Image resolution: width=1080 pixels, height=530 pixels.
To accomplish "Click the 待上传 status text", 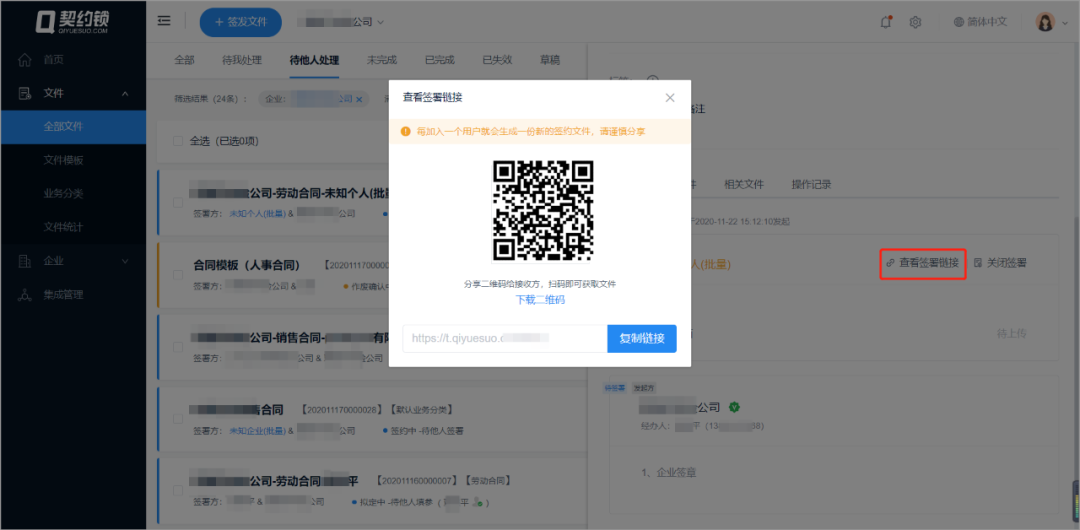I will (x=1012, y=334).
